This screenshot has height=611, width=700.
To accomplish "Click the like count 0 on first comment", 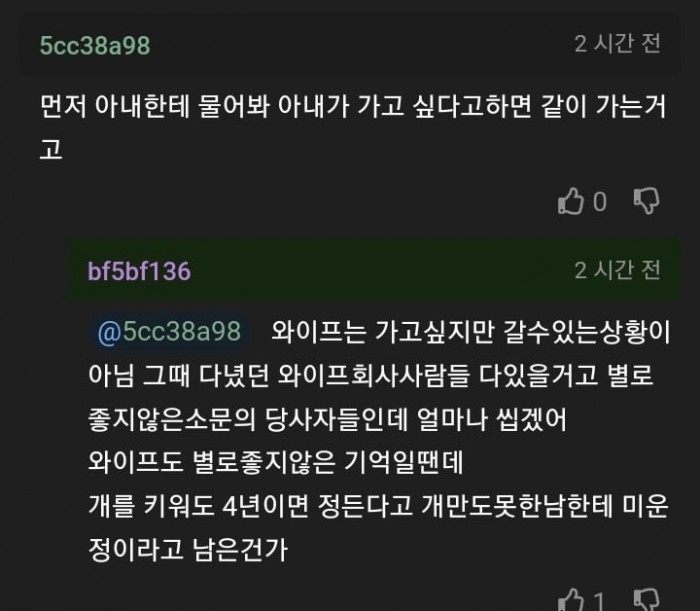I will [600, 202].
